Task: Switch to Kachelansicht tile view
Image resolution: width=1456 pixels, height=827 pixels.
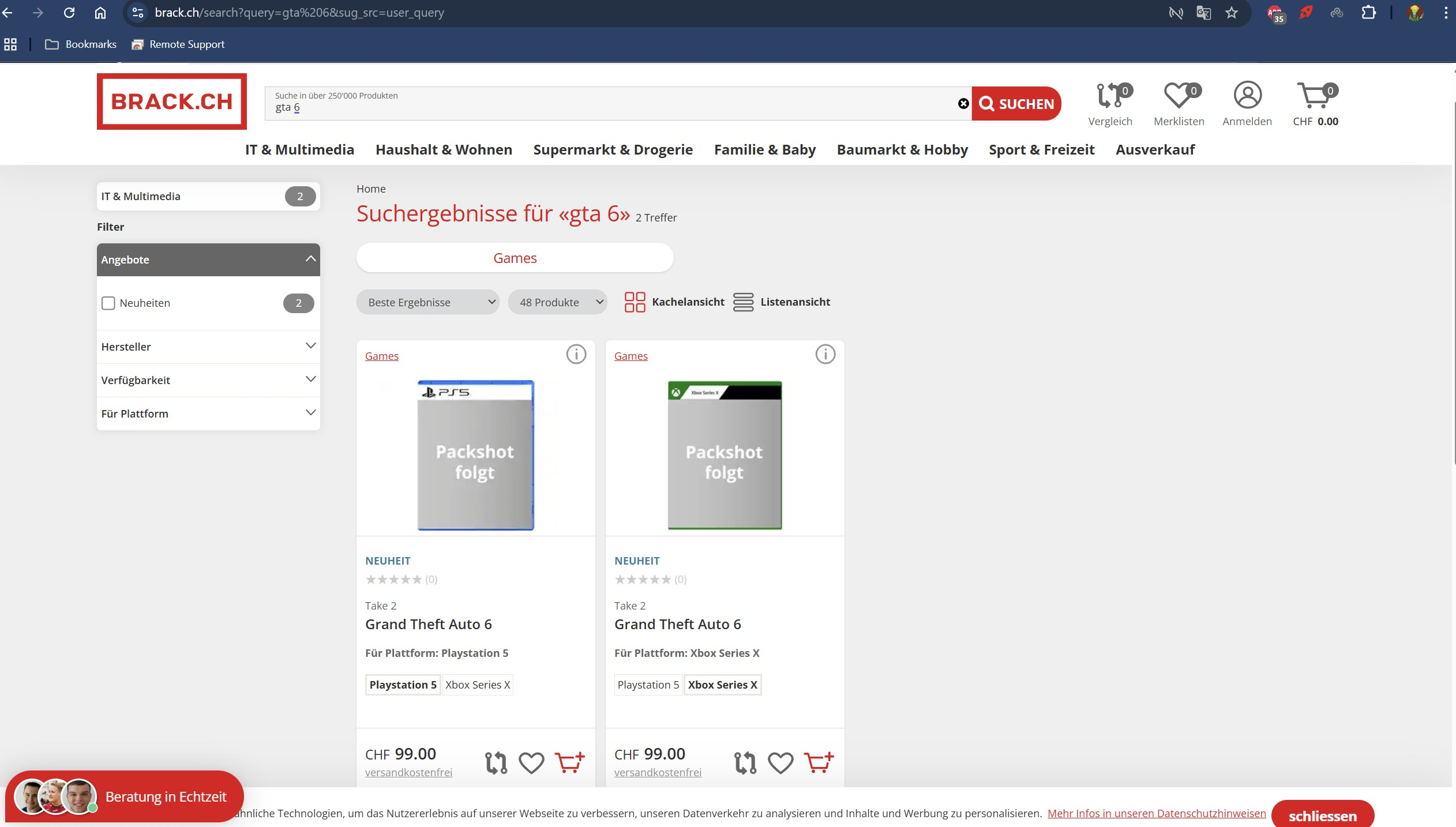Action: tap(674, 302)
